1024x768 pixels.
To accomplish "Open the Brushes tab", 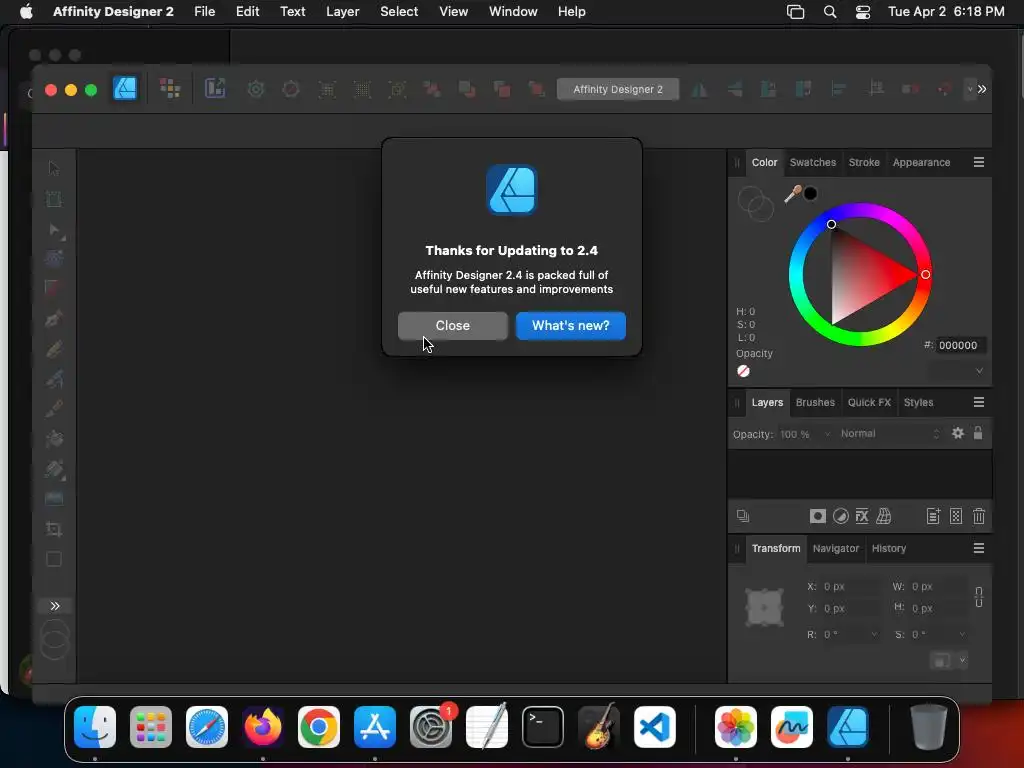I will [x=815, y=402].
